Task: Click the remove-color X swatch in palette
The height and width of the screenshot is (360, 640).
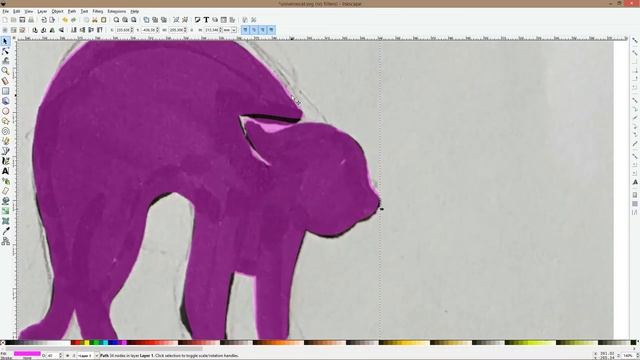Action: click(2, 342)
